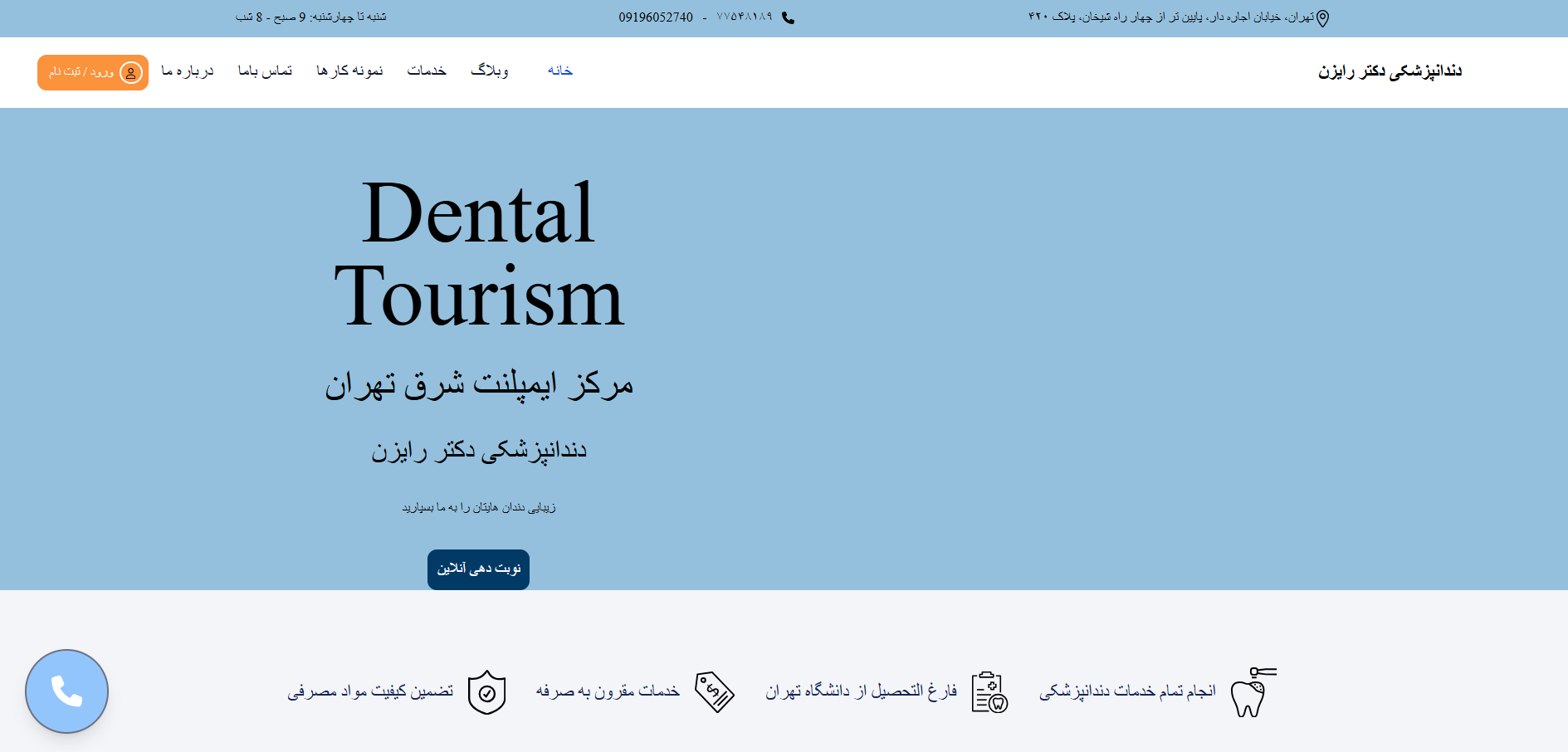Click the working hours text شنبه تا چهارشنبه

311,17
